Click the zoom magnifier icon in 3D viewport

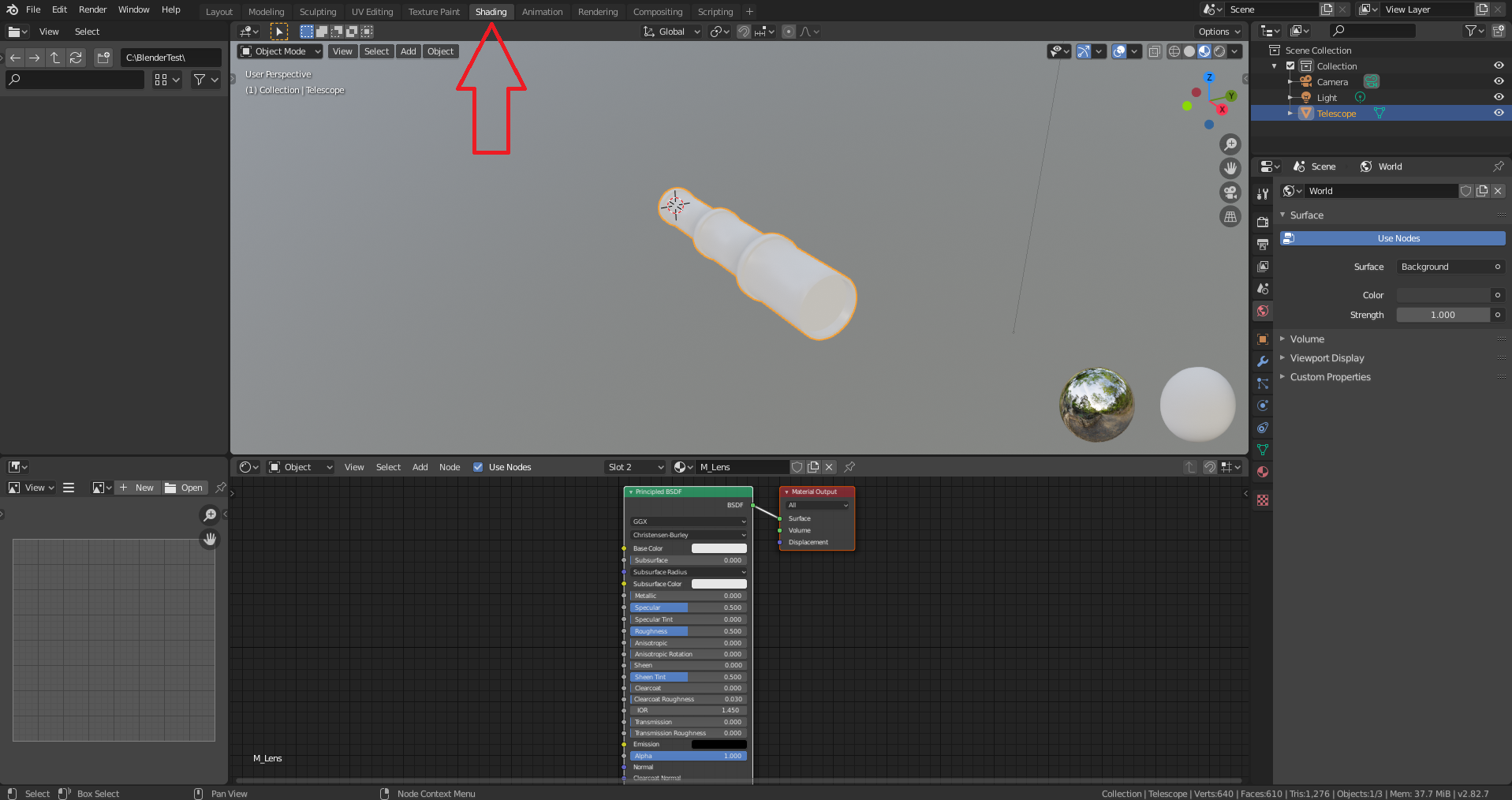(x=1230, y=144)
